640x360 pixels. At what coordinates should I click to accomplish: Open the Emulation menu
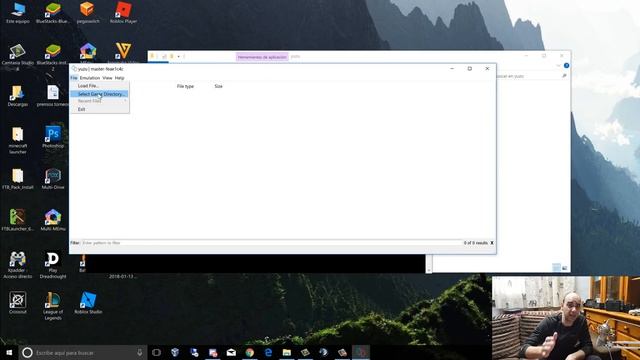coord(90,78)
